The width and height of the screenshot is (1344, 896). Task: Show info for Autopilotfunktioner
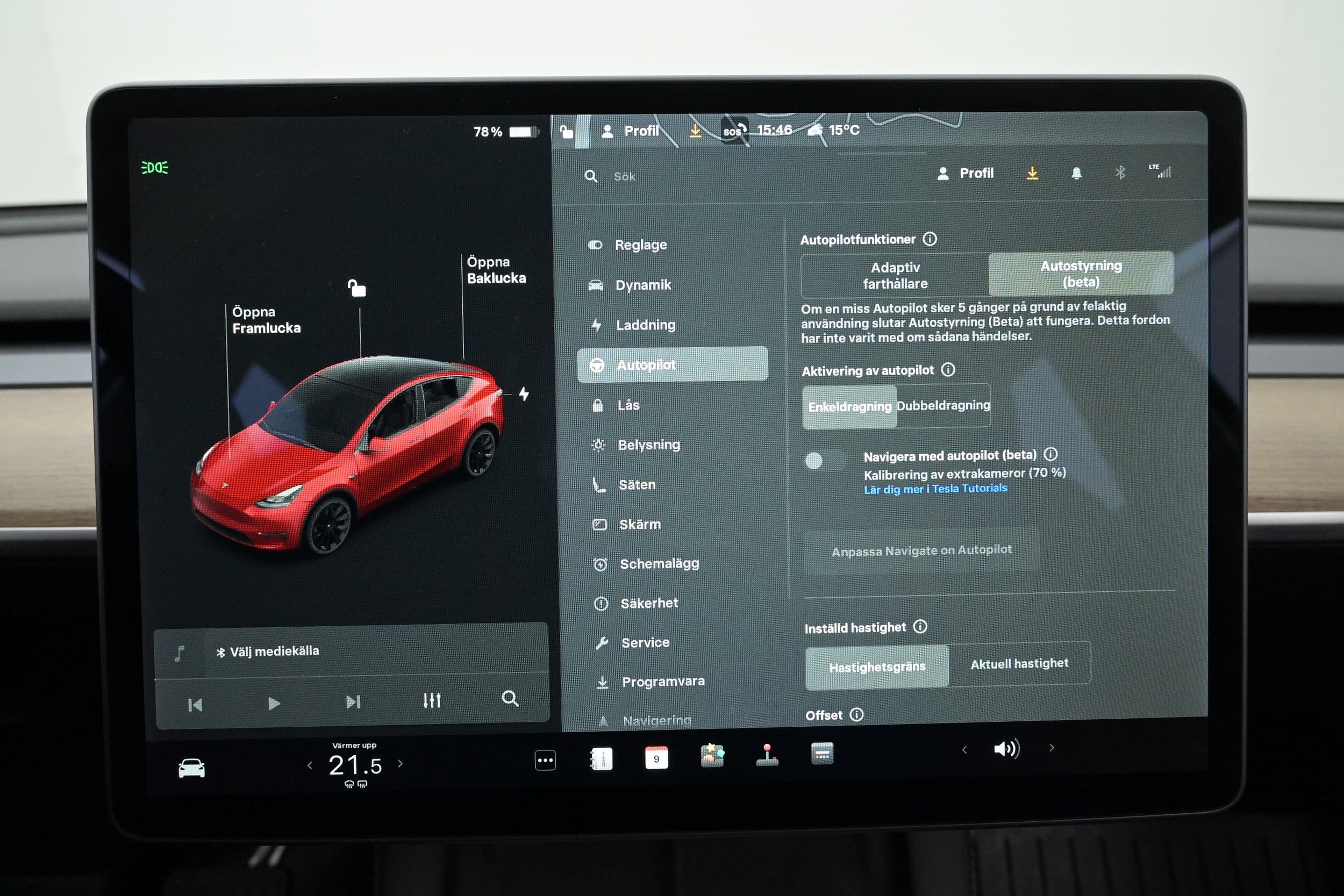tap(930, 239)
